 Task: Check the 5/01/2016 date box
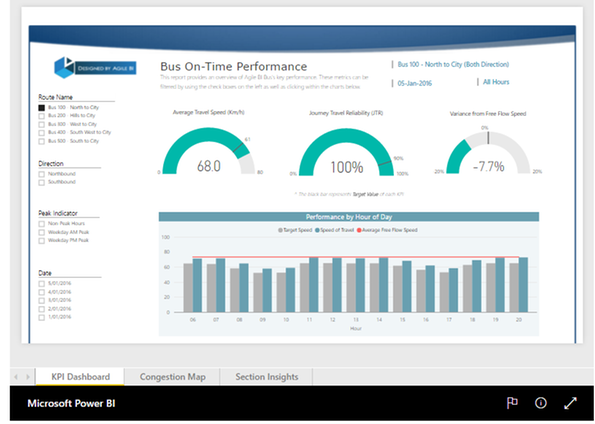pyautogui.click(x=42, y=284)
